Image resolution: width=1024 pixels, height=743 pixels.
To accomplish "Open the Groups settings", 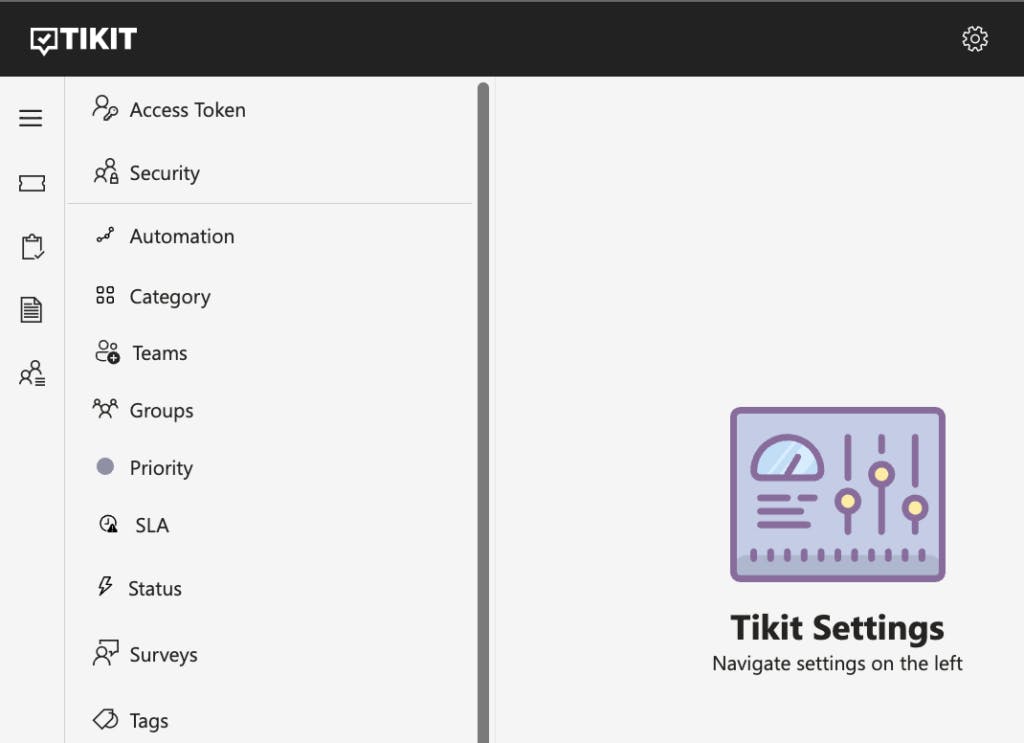I will tap(161, 410).
